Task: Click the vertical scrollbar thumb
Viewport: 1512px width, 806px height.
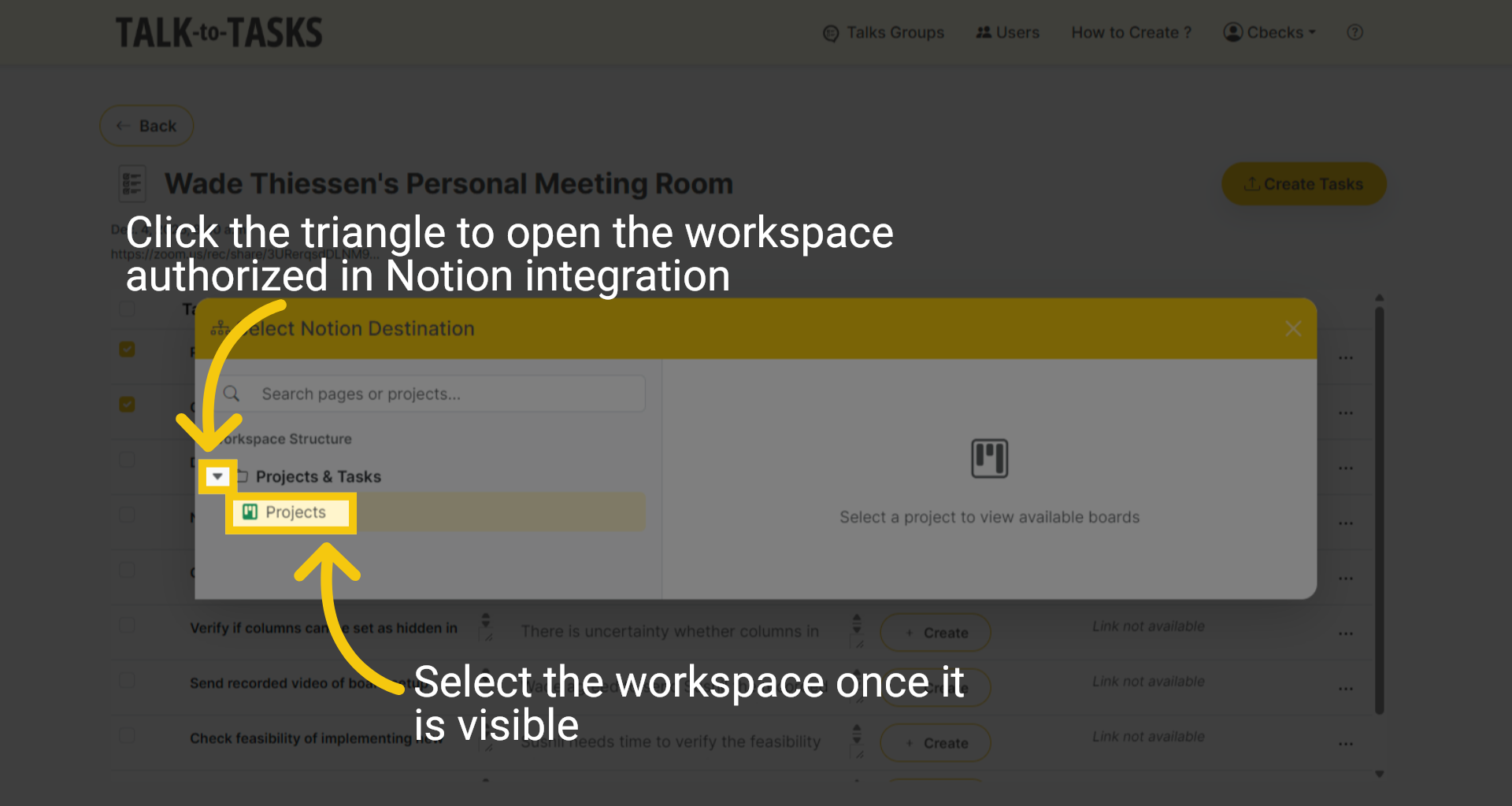Action: [1380, 510]
